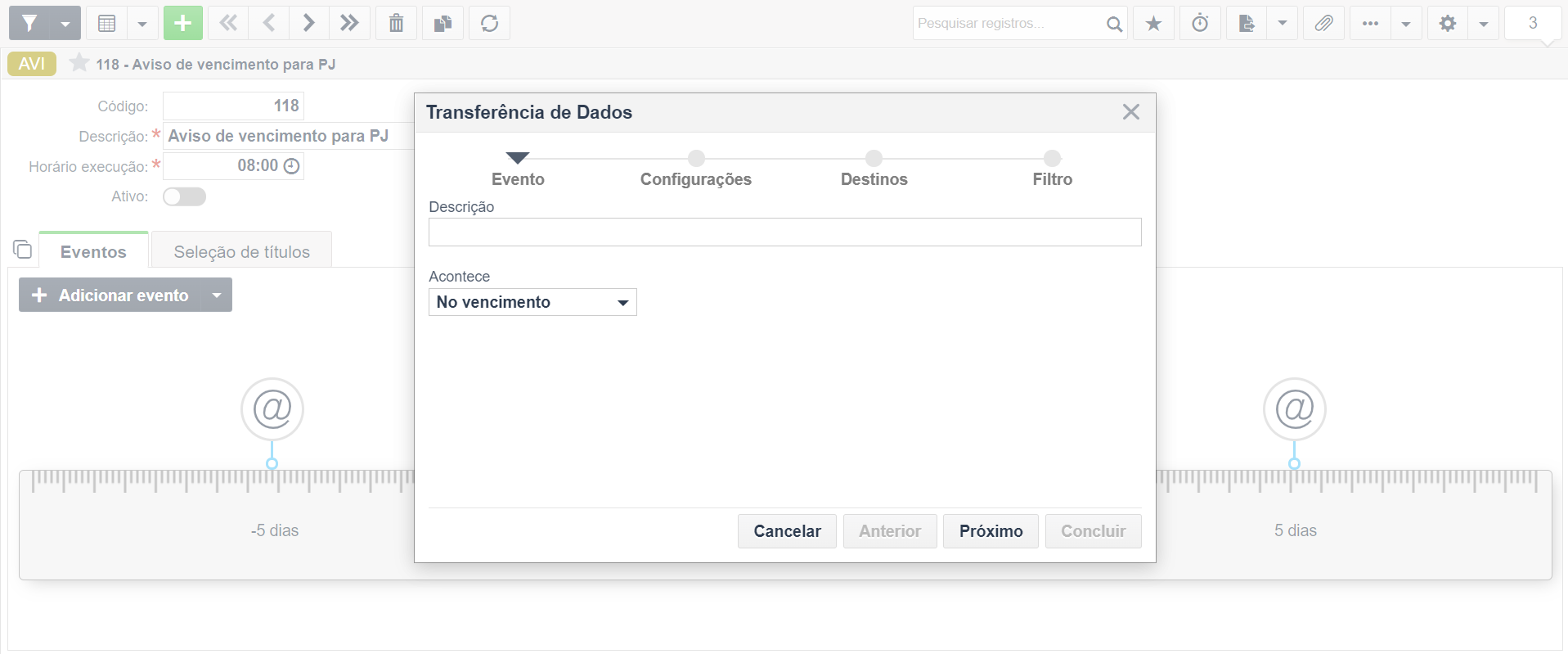Select the 5 dias email timeline marker
This screenshot has height=654, width=1568.
pos(1295,408)
